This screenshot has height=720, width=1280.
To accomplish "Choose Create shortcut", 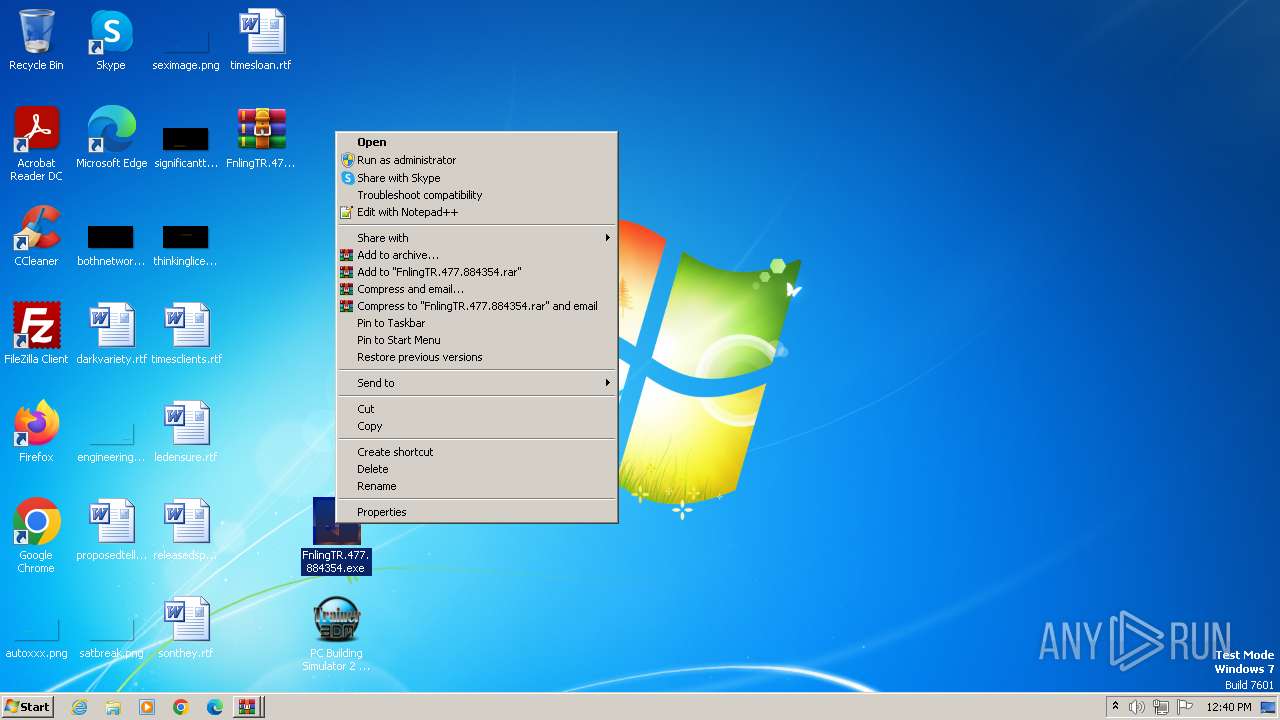I will [x=476, y=452].
